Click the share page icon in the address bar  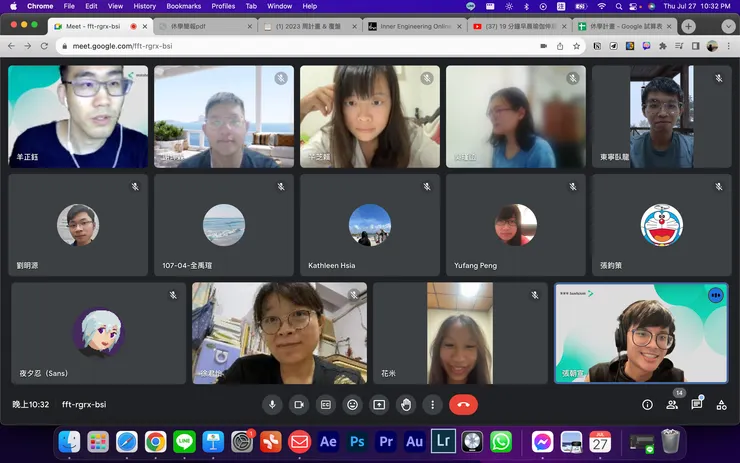tap(560, 46)
